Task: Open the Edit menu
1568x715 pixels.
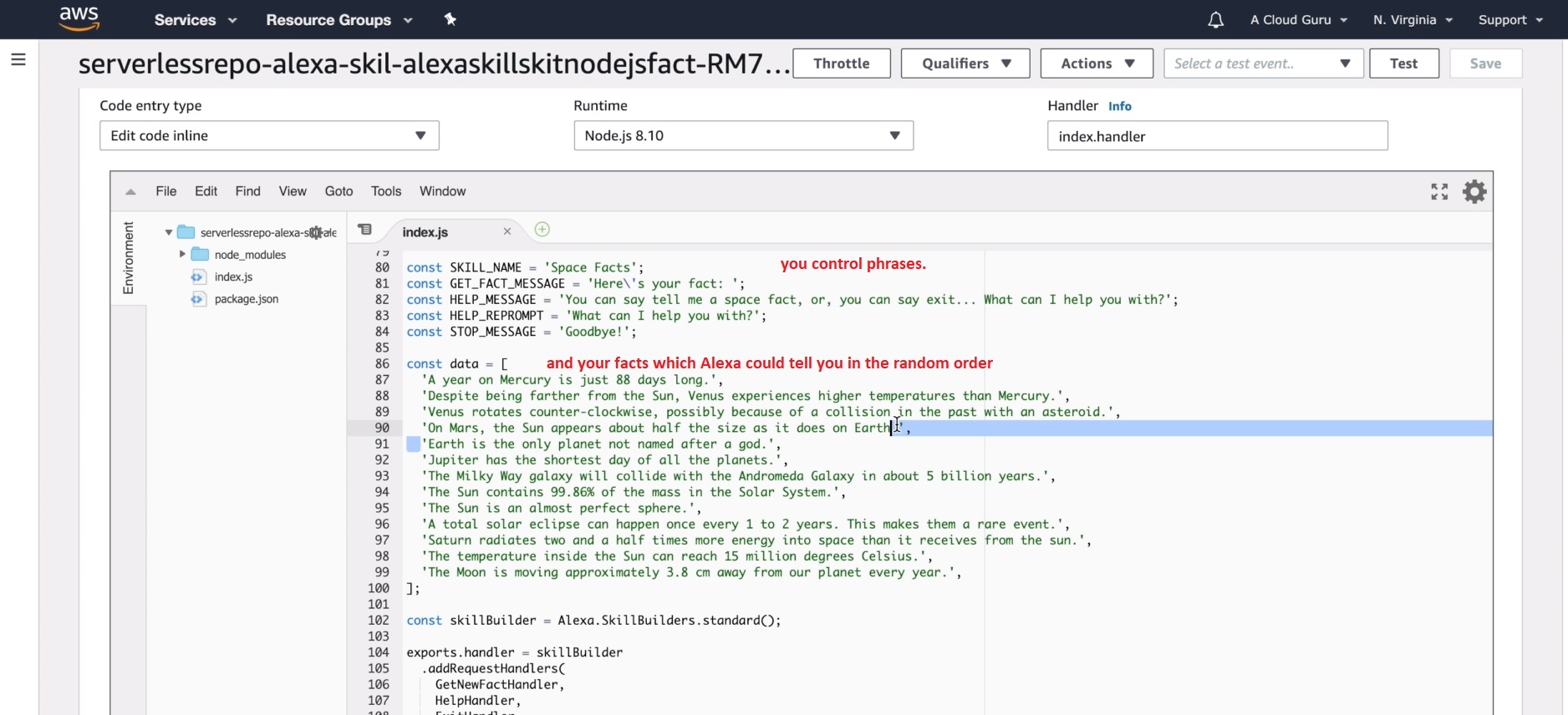Action: [206, 191]
